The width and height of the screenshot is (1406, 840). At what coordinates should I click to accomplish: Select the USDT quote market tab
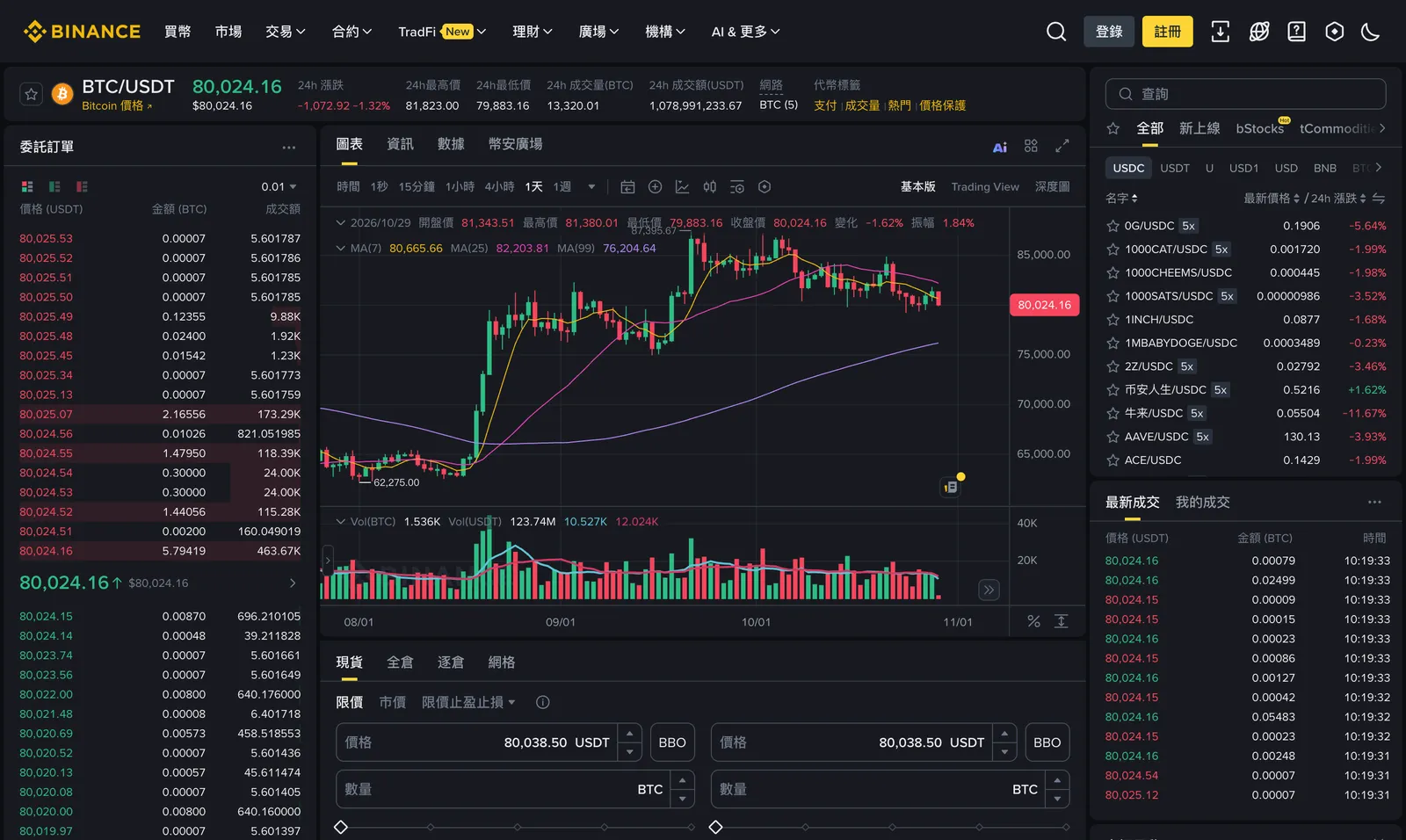[x=1175, y=168]
